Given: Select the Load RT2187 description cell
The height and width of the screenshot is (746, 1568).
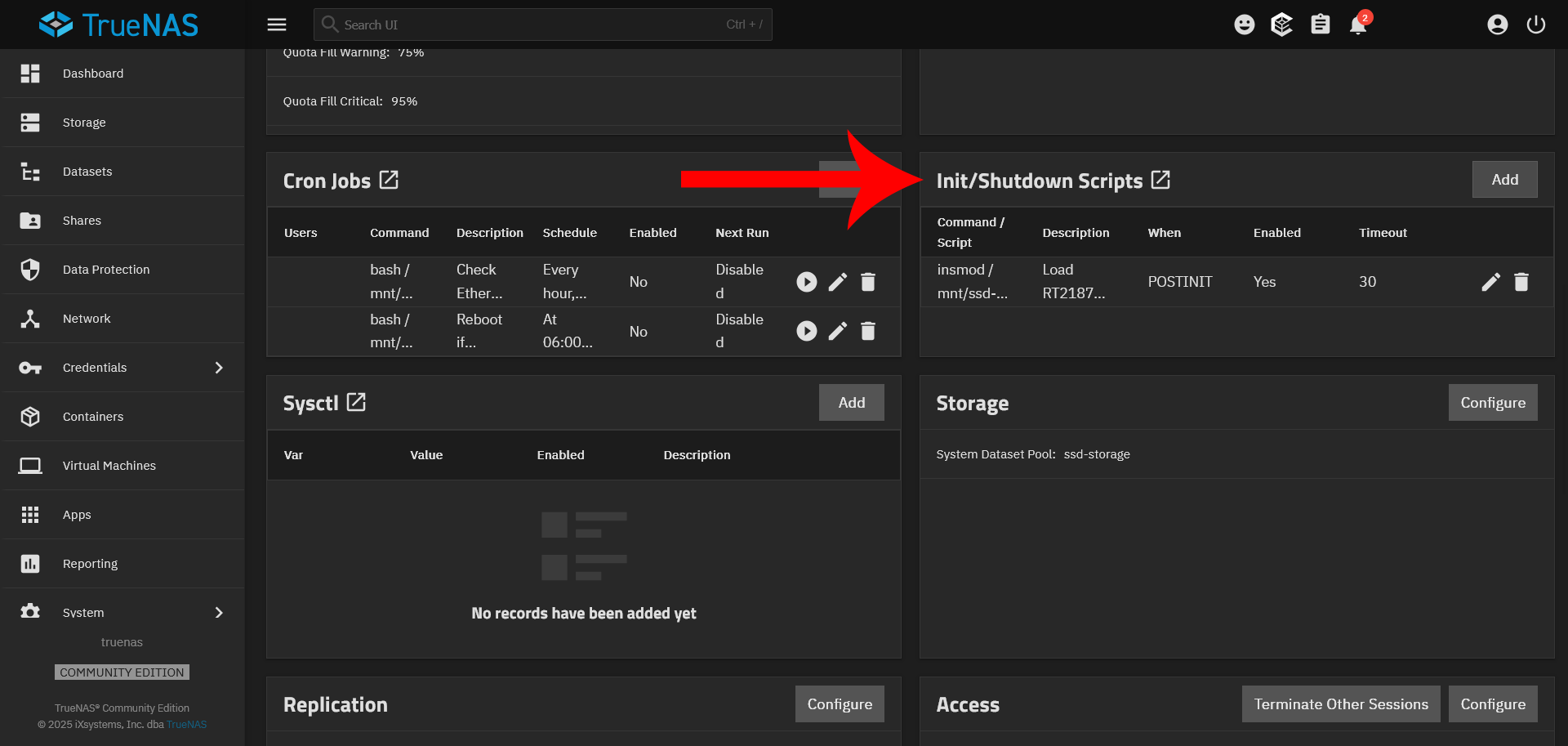Looking at the screenshot, I should coord(1074,281).
